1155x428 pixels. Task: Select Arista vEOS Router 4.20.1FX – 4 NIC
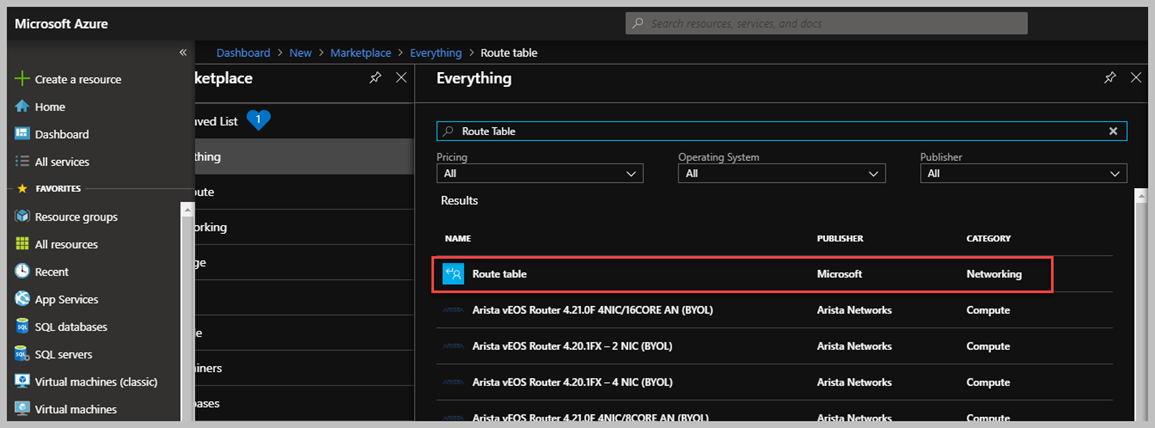773,382
